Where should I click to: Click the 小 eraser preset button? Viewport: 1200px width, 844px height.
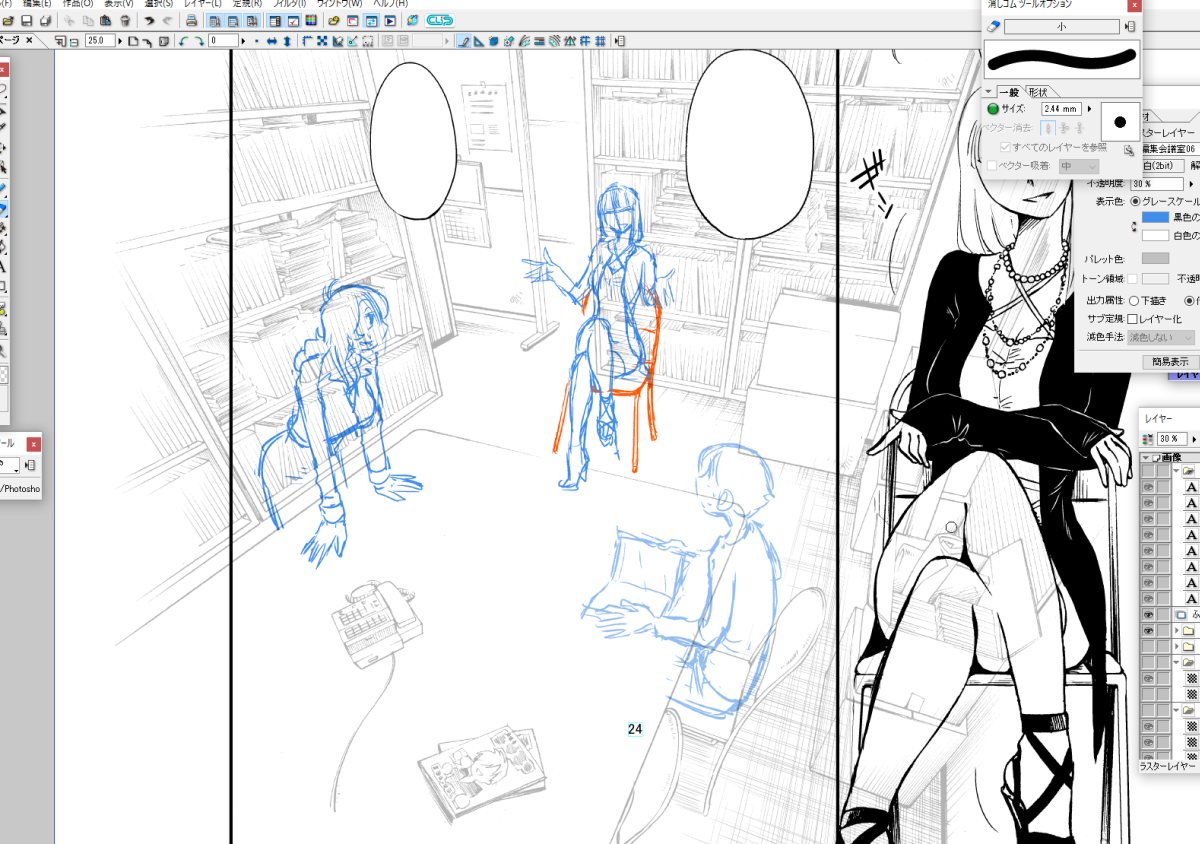[x=1062, y=27]
